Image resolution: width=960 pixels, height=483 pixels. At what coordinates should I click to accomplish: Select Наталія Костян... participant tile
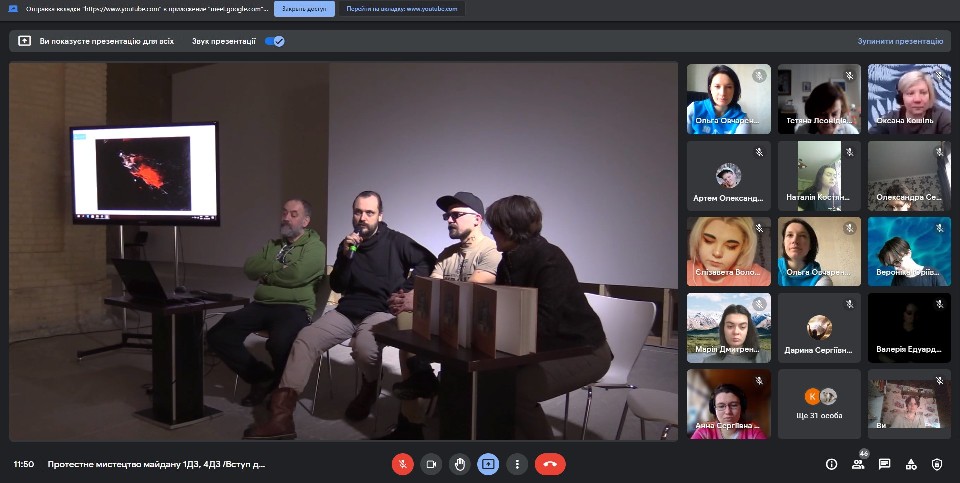[x=819, y=176]
